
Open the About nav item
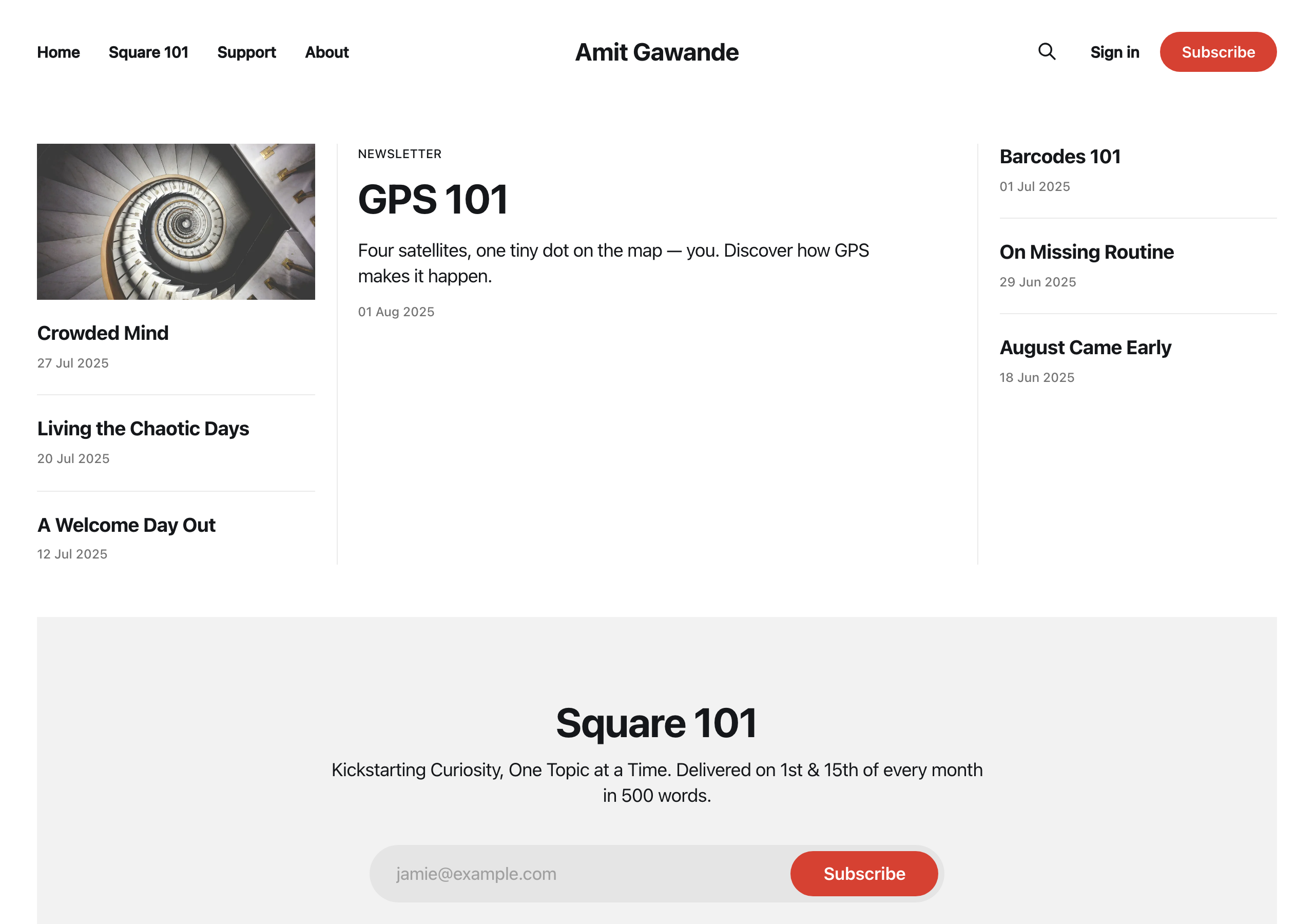[327, 52]
